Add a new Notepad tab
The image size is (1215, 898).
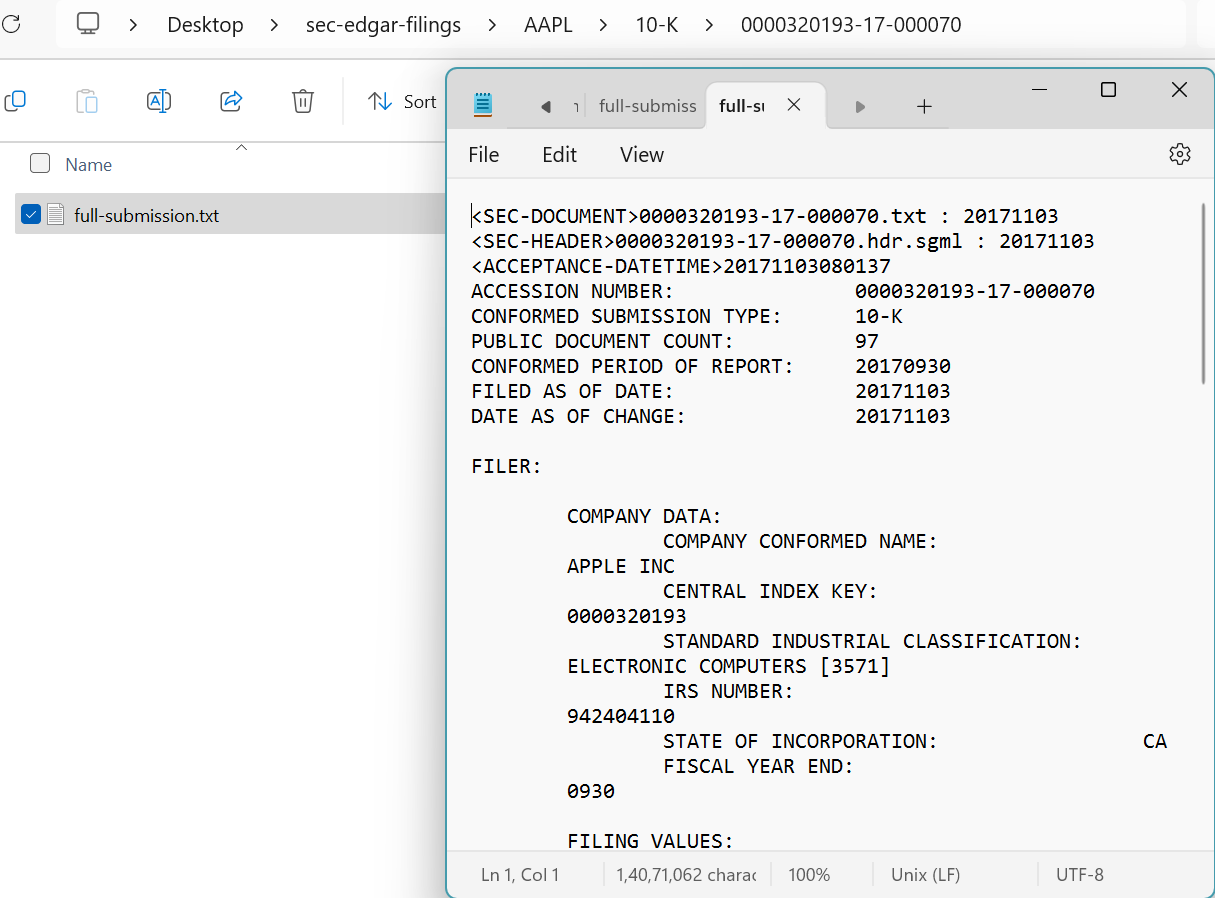pos(924,106)
